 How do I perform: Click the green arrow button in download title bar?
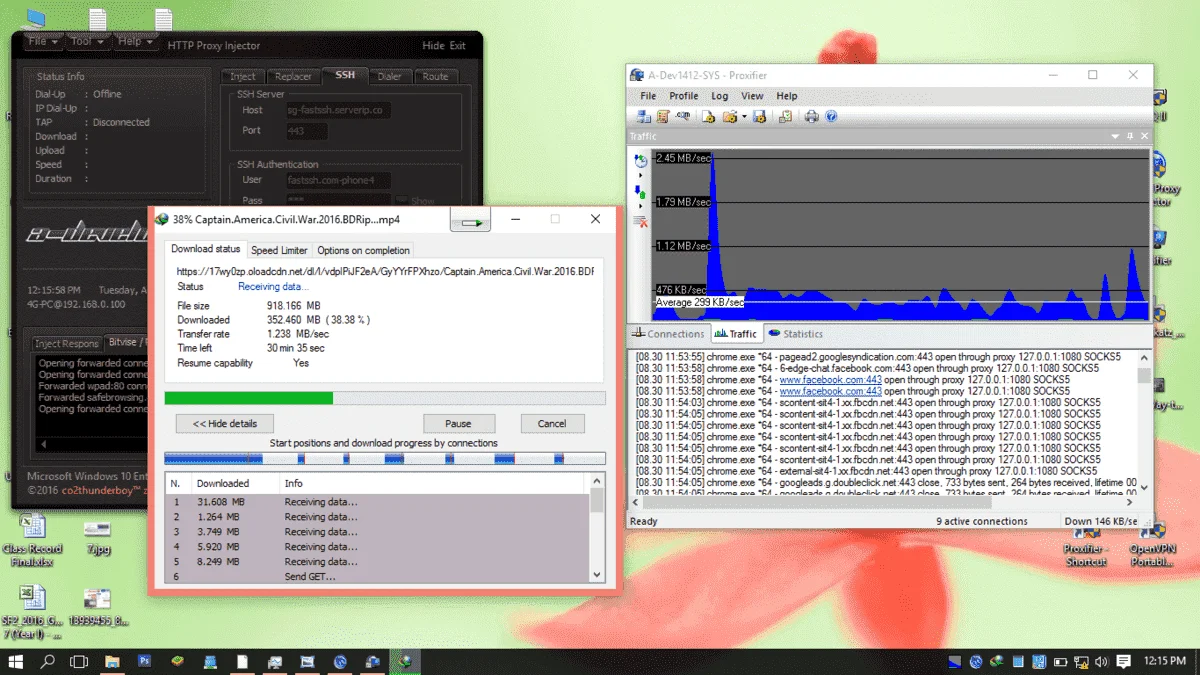click(x=470, y=221)
